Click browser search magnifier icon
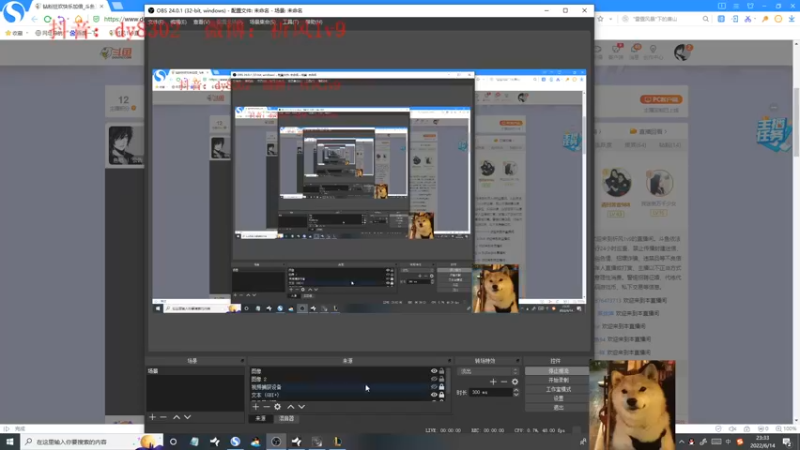The height and width of the screenshot is (450, 800). click(706, 19)
